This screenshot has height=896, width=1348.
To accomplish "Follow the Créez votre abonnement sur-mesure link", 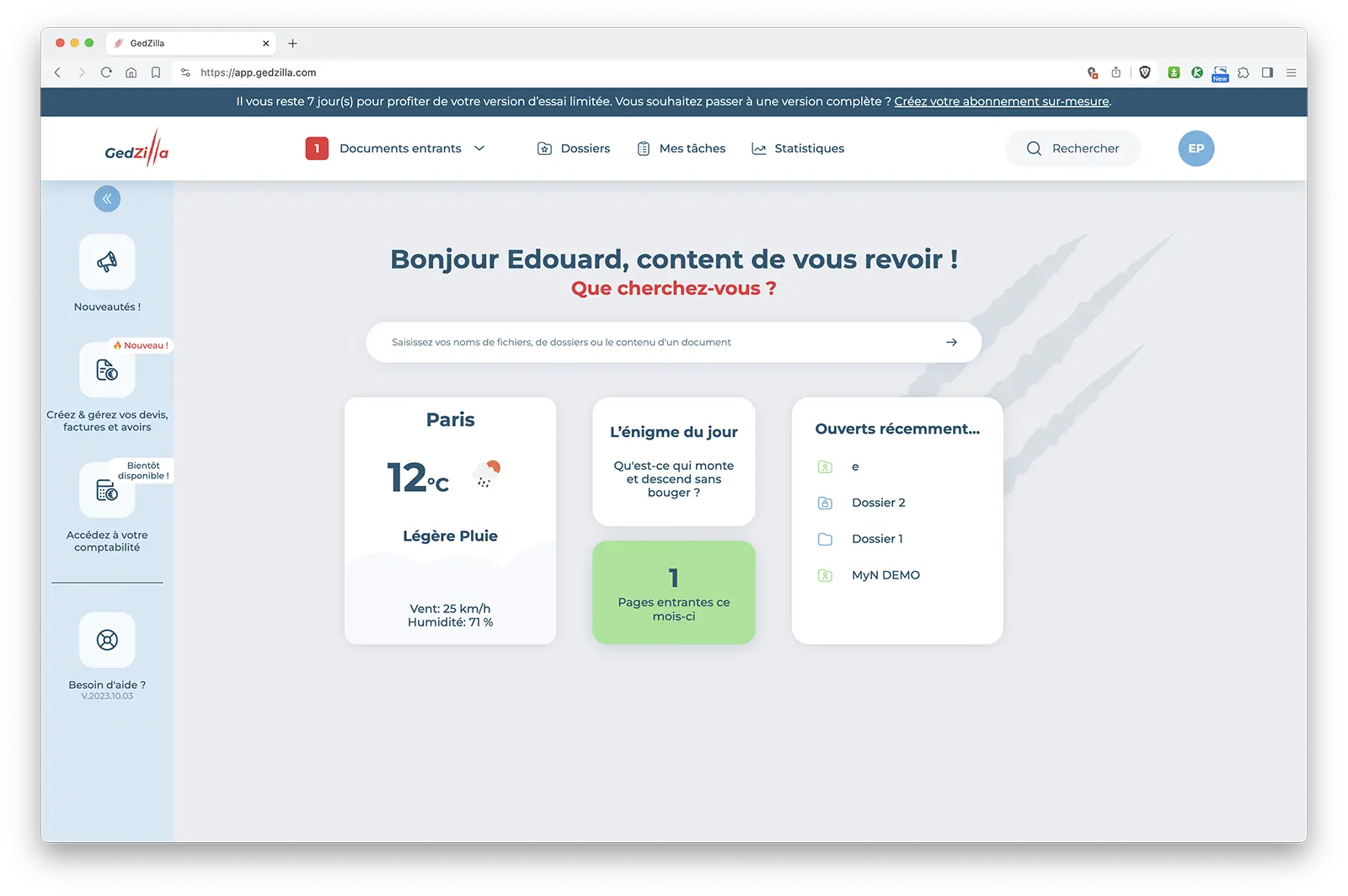I will (x=1002, y=101).
